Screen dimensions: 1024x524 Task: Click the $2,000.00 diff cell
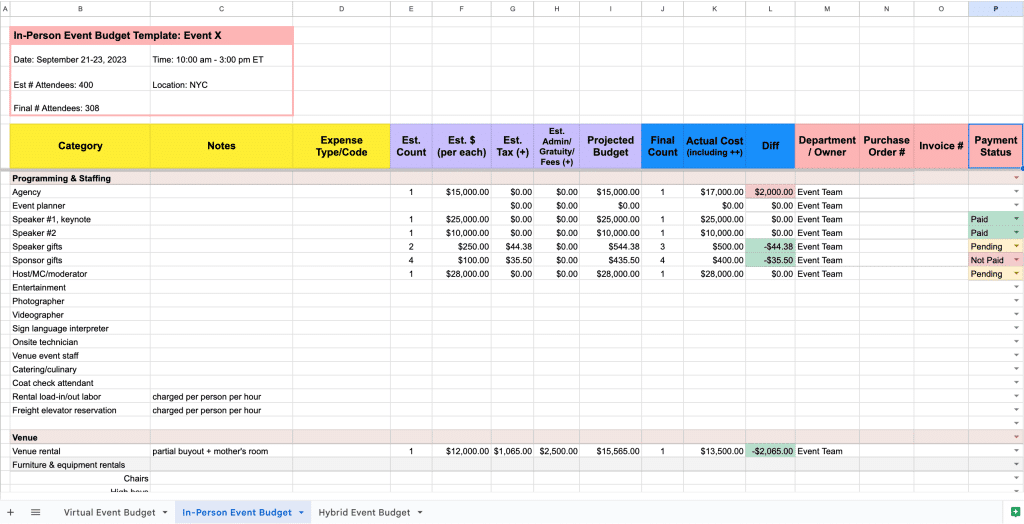coord(771,192)
